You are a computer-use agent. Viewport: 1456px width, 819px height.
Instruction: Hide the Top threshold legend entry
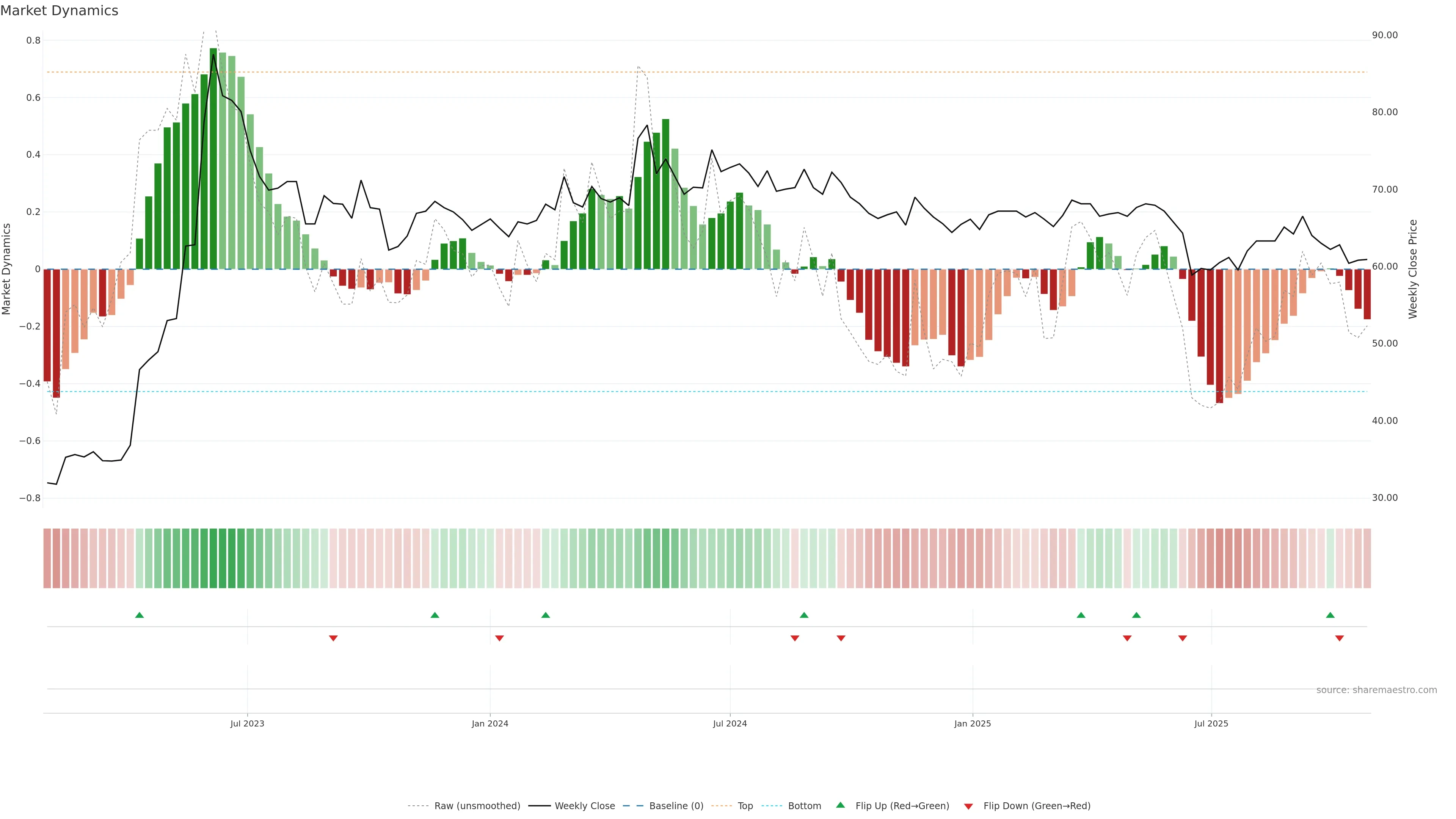tap(745, 806)
